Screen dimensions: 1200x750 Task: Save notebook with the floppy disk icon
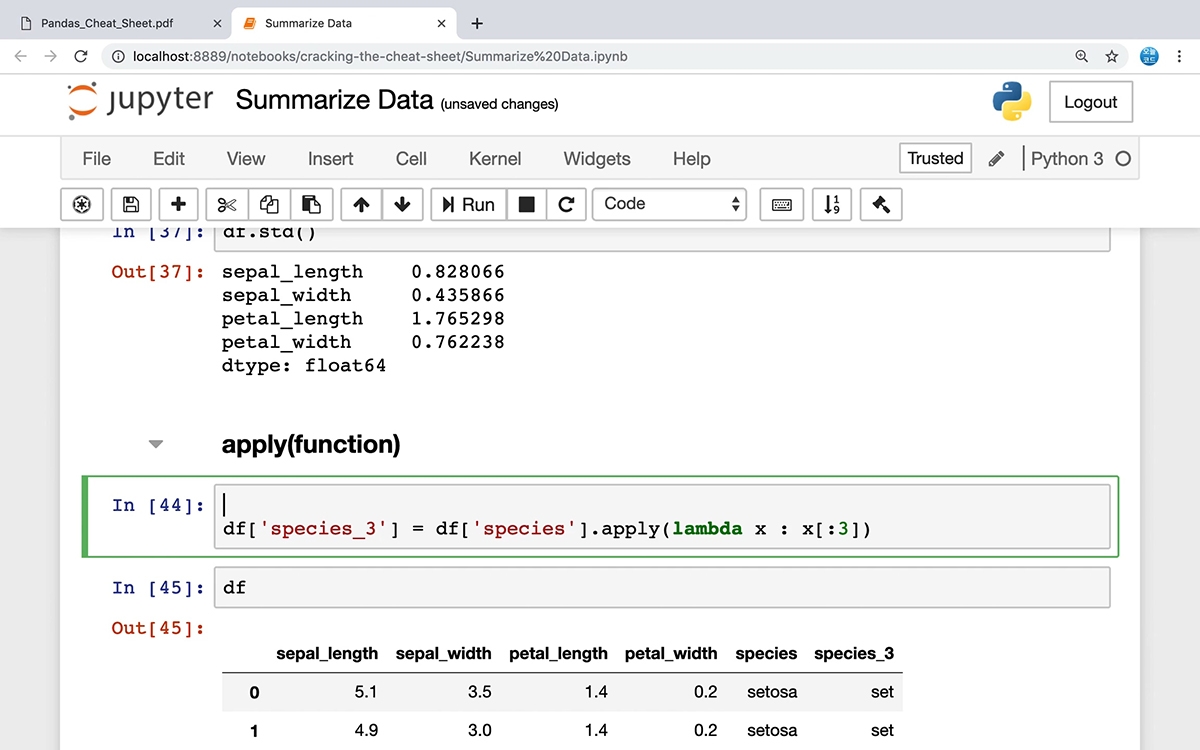pyautogui.click(x=130, y=204)
